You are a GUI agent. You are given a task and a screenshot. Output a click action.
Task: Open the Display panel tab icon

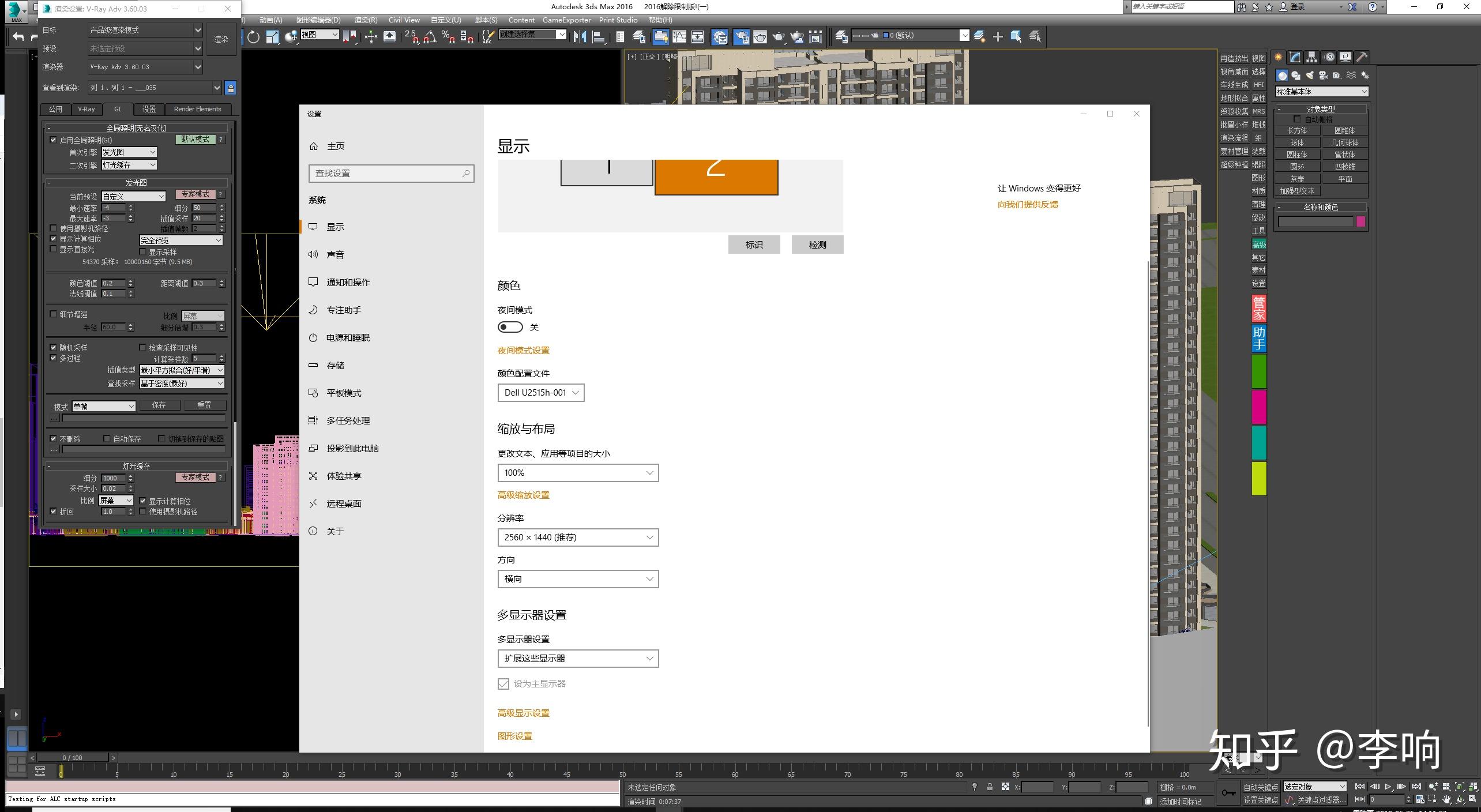tap(1345, 57)
